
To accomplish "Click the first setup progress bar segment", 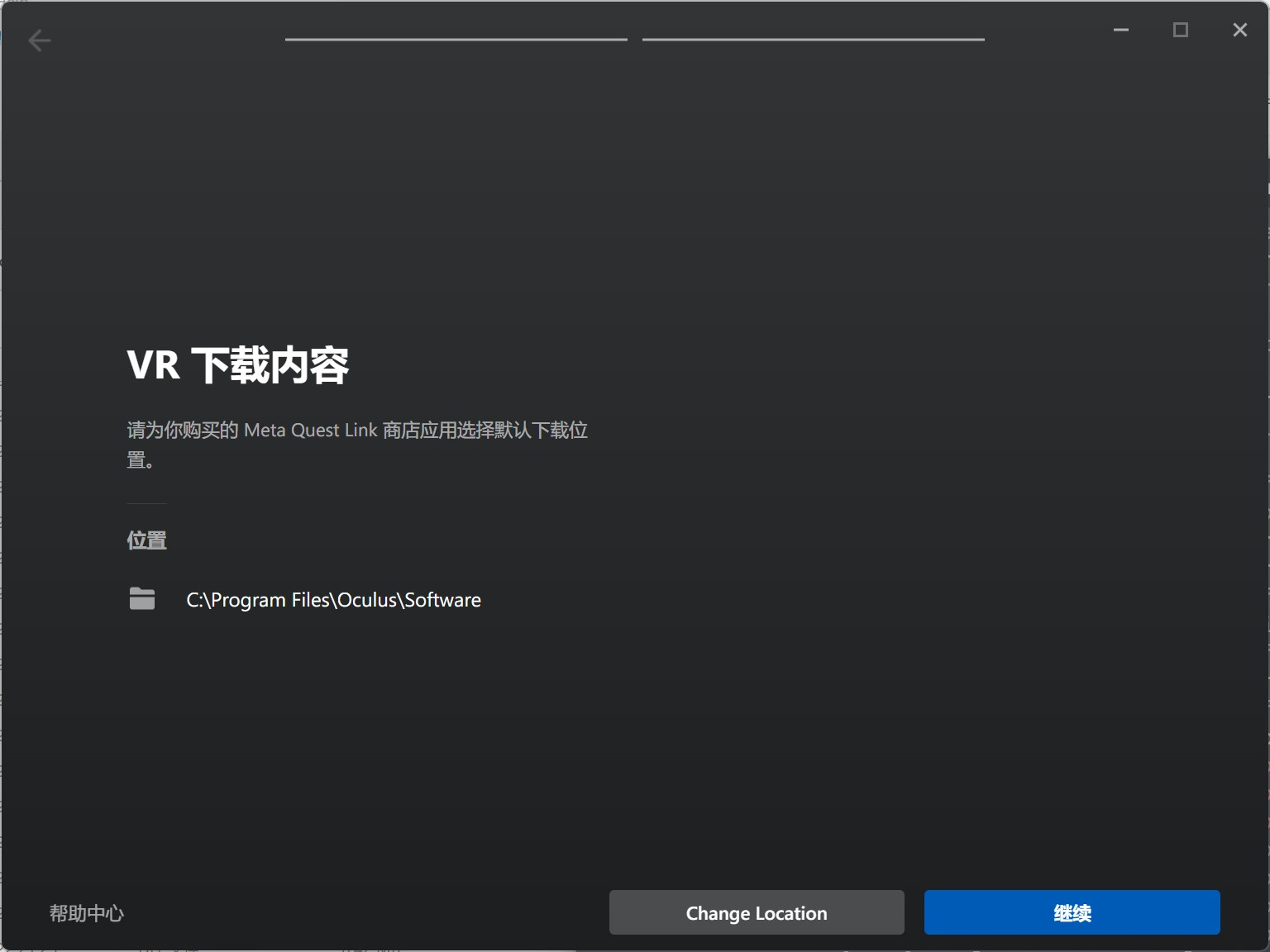I will point(456,39).
